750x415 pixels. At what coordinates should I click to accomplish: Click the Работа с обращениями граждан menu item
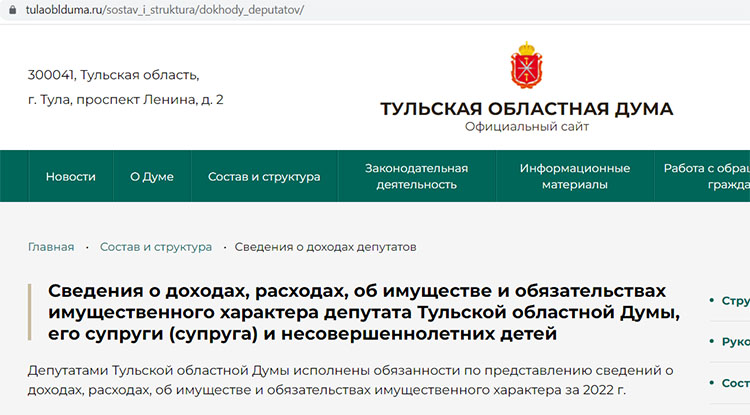pos(706,177)
